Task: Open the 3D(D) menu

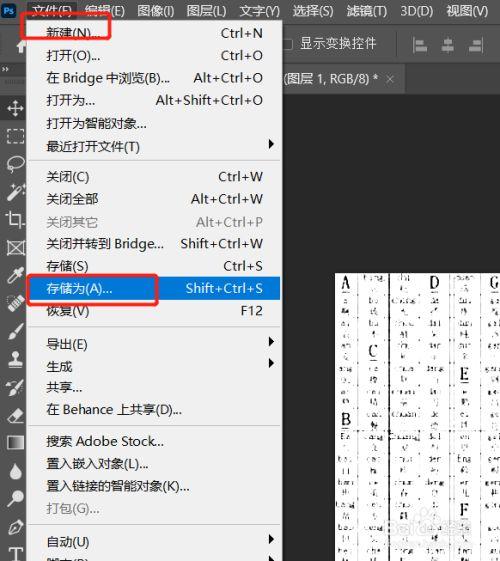Action: point(416,11)
